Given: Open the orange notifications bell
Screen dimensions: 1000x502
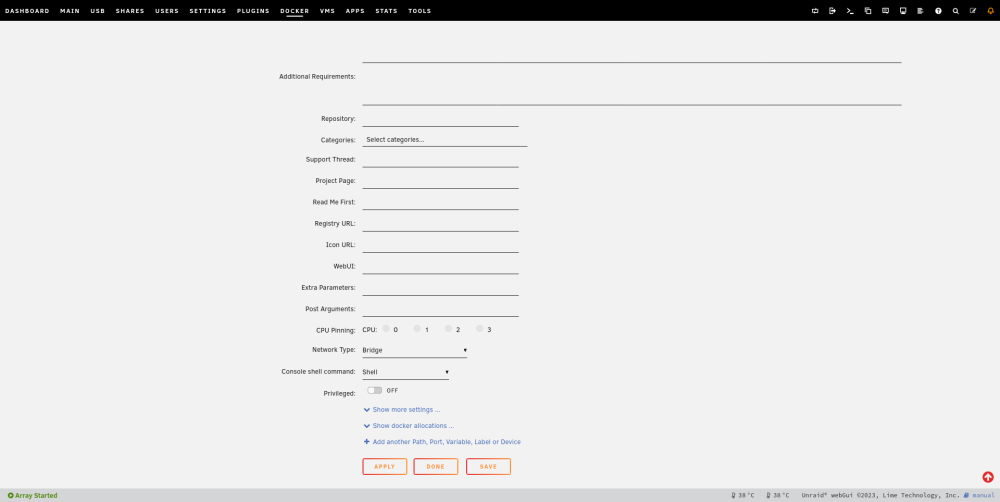Looking at the screenshot, I should 990,11.
